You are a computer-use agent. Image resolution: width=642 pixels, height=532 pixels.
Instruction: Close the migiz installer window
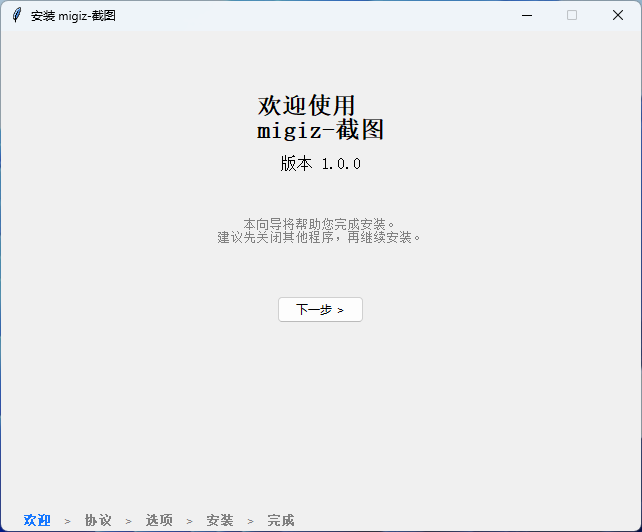[618, 16]
